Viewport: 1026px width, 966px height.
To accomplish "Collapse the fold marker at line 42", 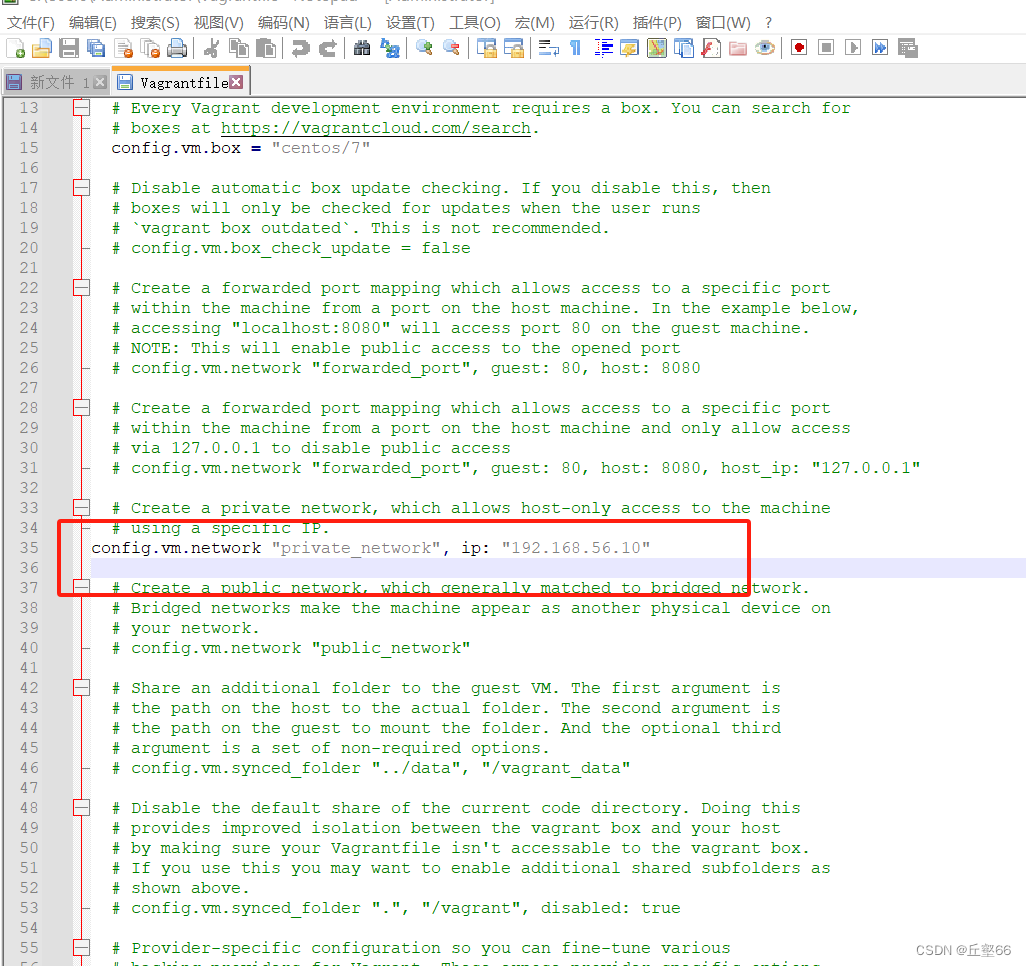I will tap(81, 687).
